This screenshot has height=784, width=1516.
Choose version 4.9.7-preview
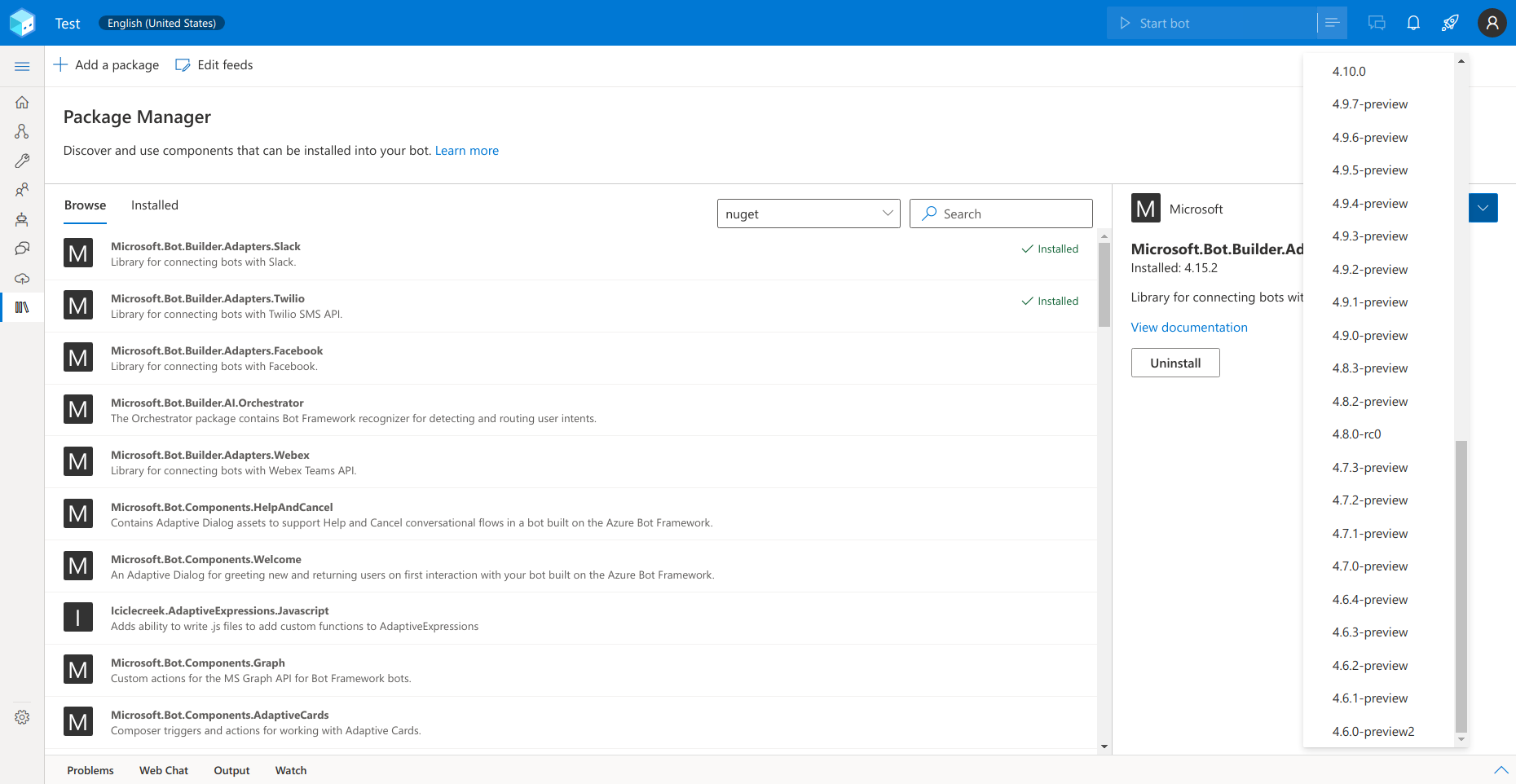(1378, 104)
